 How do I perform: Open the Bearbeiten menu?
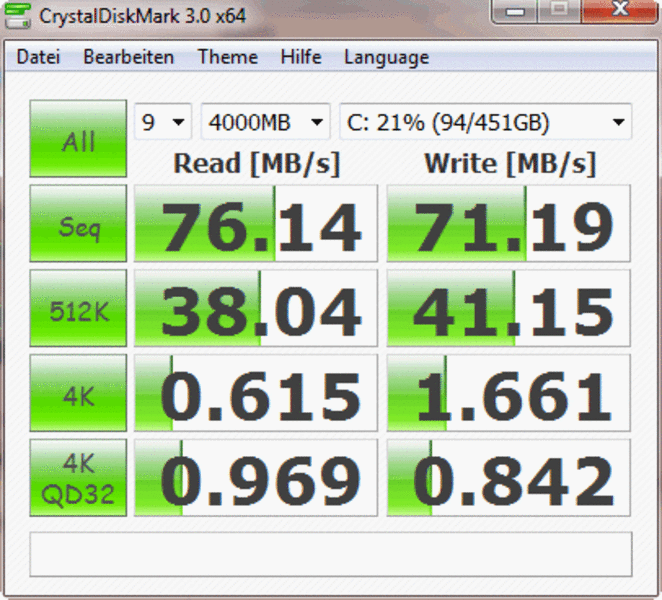pyautogui.click(x=128, y=57)
